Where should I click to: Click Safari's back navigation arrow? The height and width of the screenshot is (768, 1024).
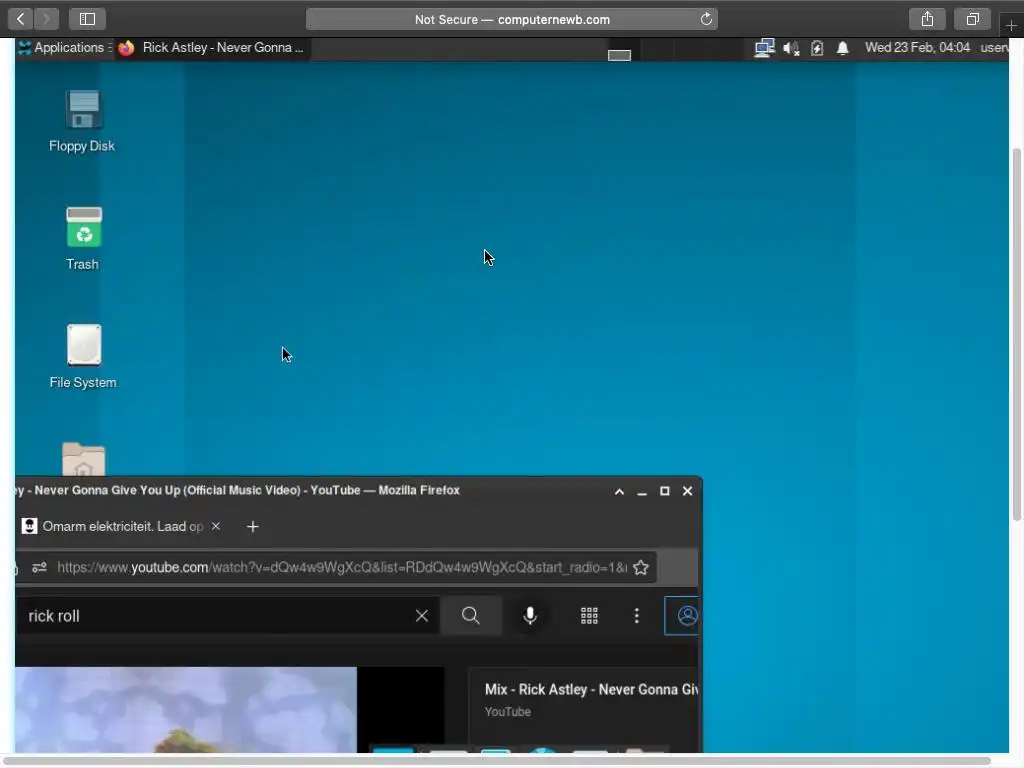(21, 19)
